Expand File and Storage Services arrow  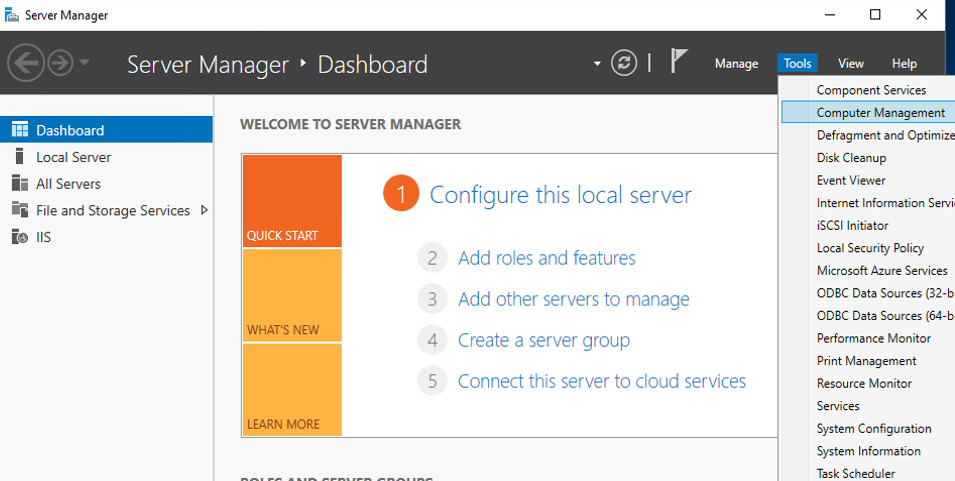[204, 210]
